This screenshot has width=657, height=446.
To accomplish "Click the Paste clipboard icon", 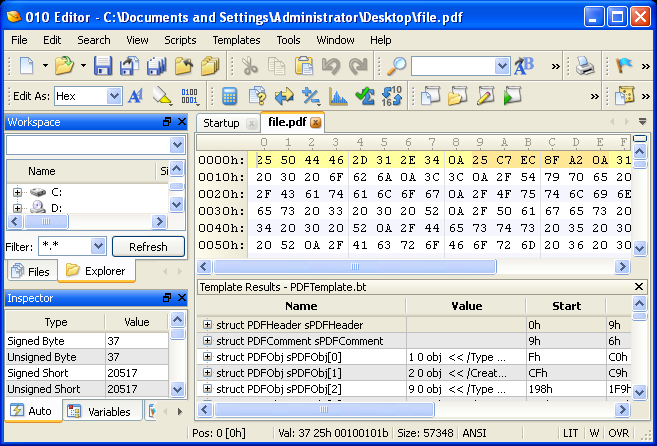I will coord(304,66).
